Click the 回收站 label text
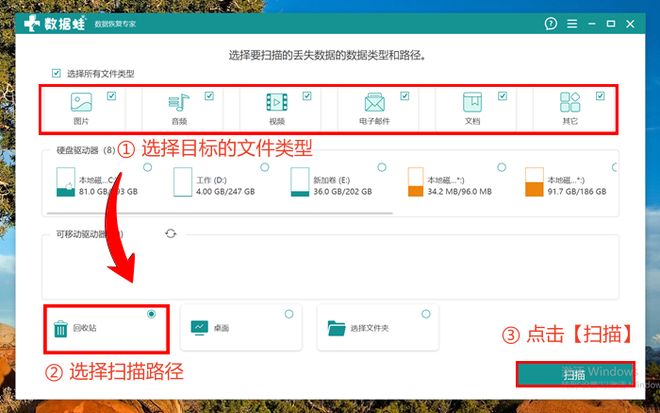 point(85,328)
